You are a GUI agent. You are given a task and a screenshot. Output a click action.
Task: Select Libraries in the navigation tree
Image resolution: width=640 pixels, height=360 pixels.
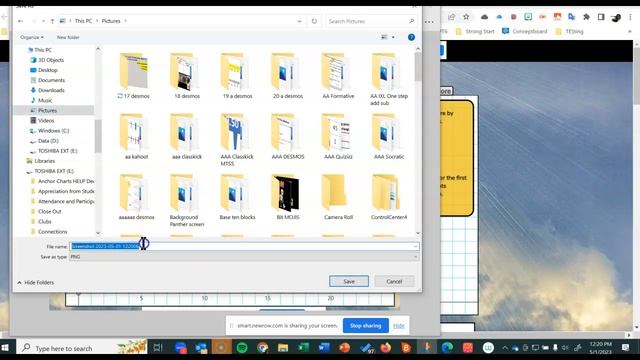pos(44,161)
